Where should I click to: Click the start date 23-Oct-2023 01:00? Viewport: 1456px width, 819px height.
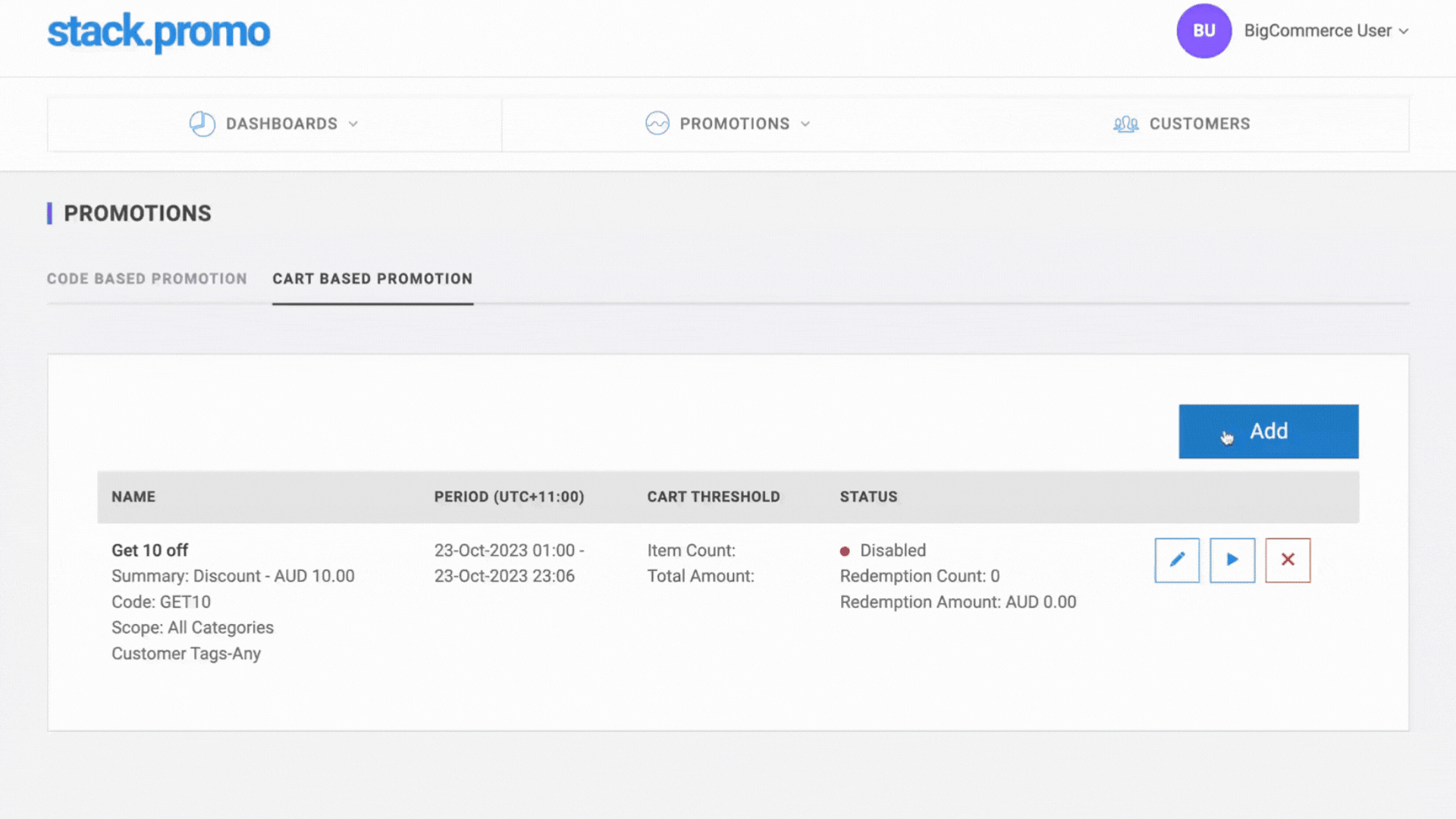click(x=504, y=551)
